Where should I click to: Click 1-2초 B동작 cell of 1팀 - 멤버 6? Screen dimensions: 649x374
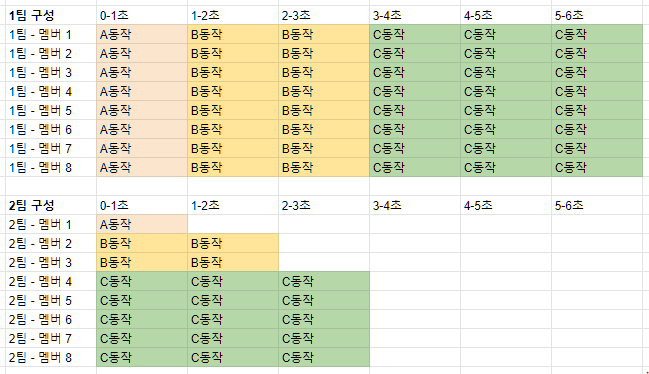pos(233,129)
